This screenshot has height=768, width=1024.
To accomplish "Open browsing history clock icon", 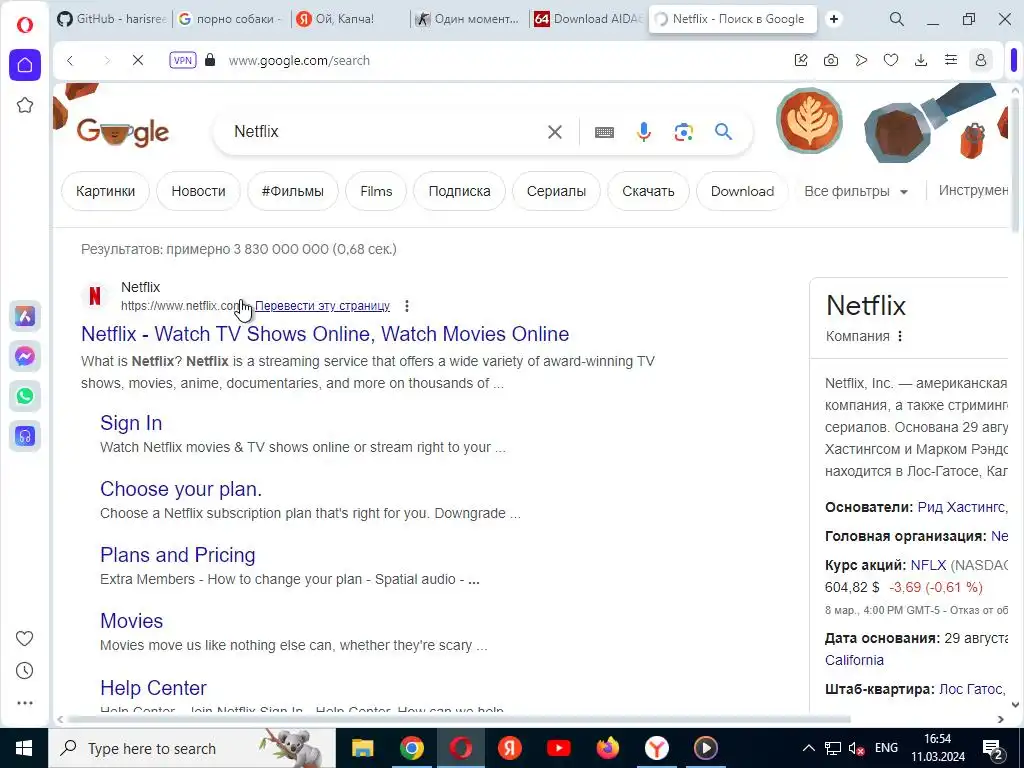I will click(x=24, y=671).
